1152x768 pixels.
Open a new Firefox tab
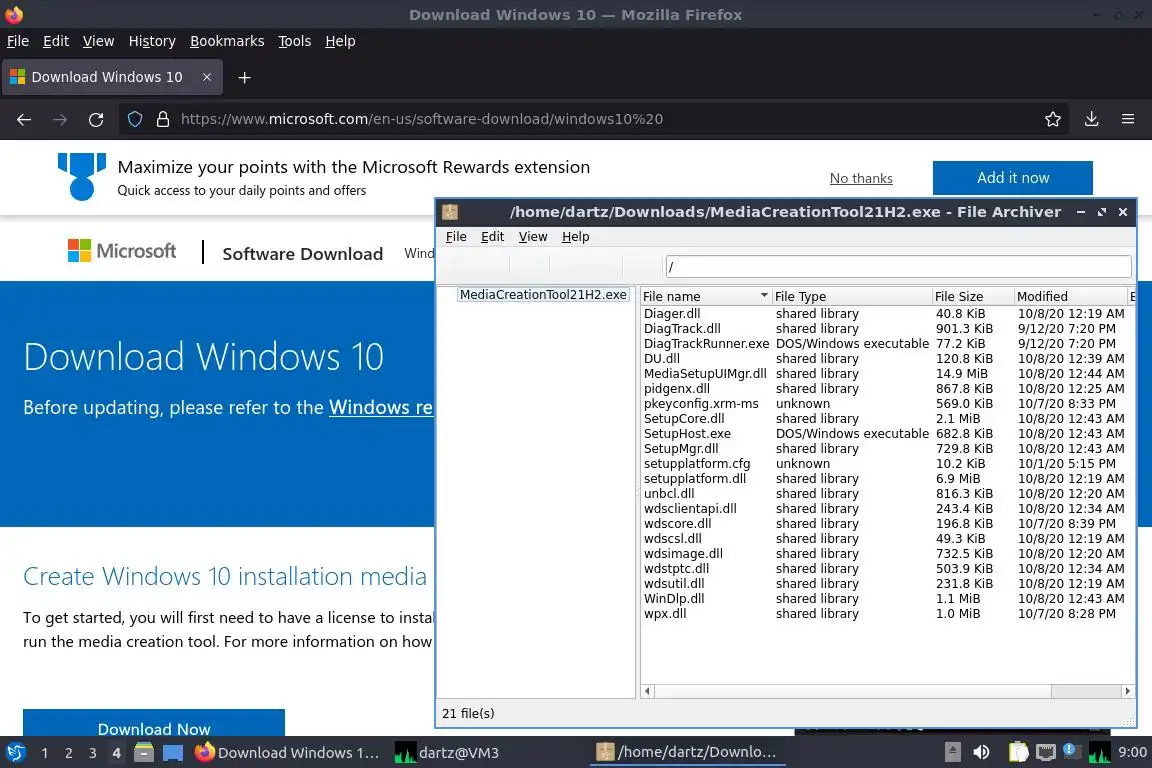pyautogui.click(x=245, y=77)
